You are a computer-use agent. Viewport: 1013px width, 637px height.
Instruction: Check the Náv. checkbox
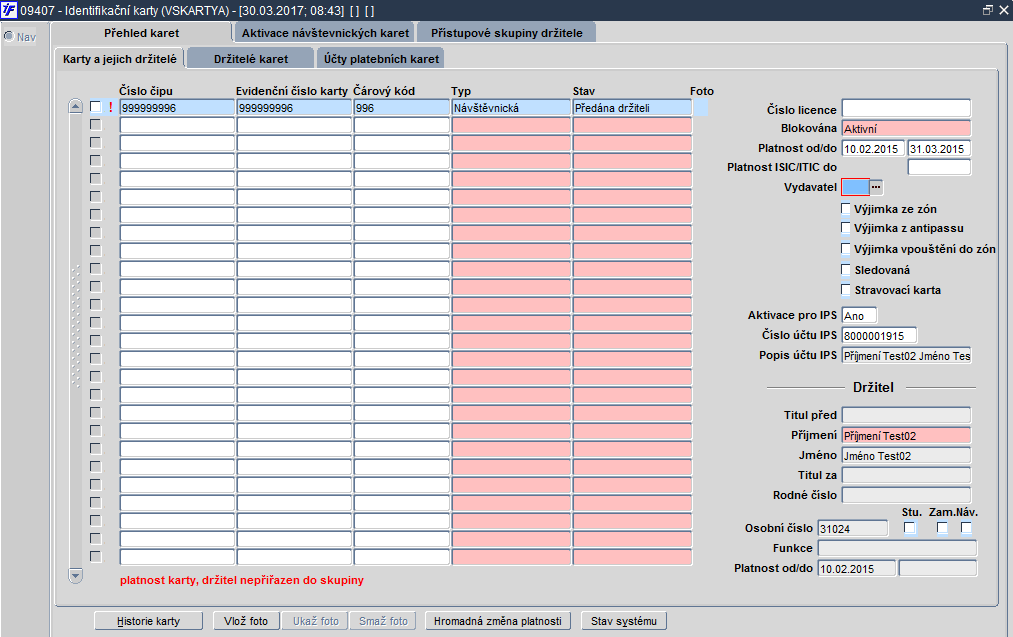(x=966, y=528)
